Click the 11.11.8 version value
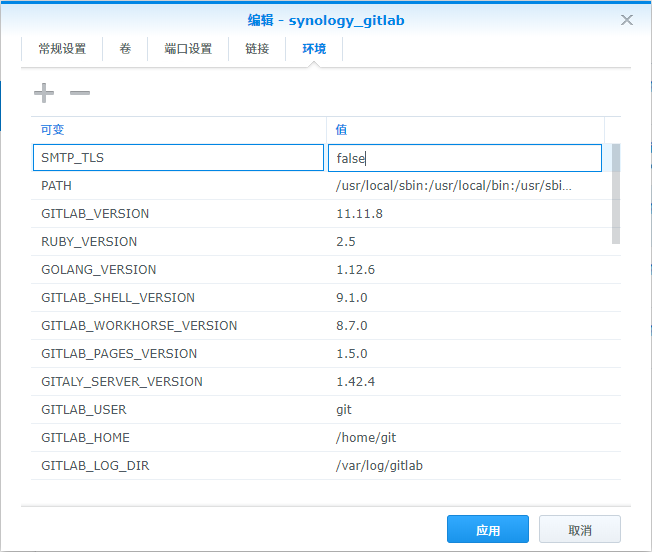The image size is (652, 552). (x=359, y=214)
